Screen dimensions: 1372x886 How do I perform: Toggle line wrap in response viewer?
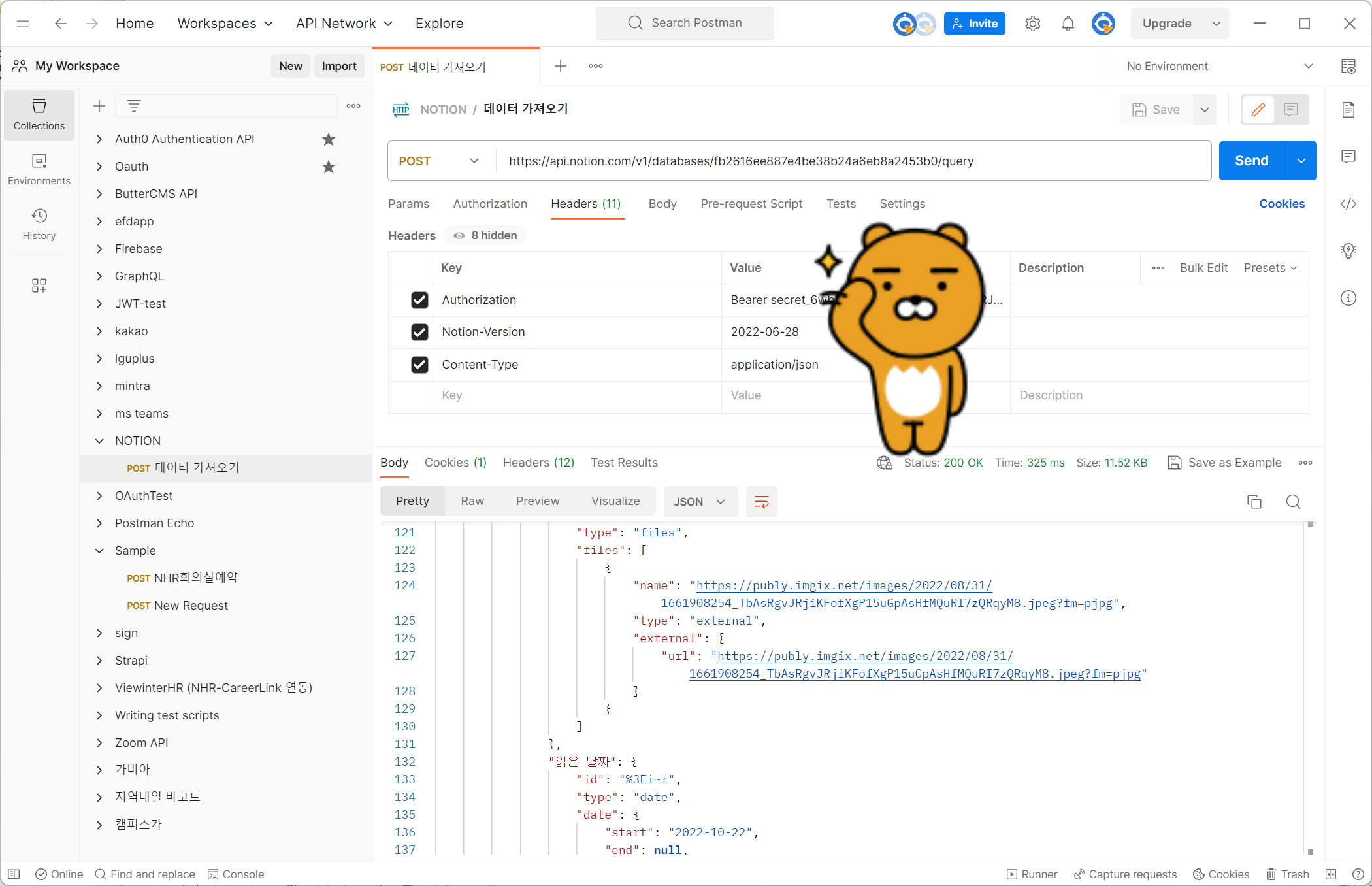pos(761,502)
